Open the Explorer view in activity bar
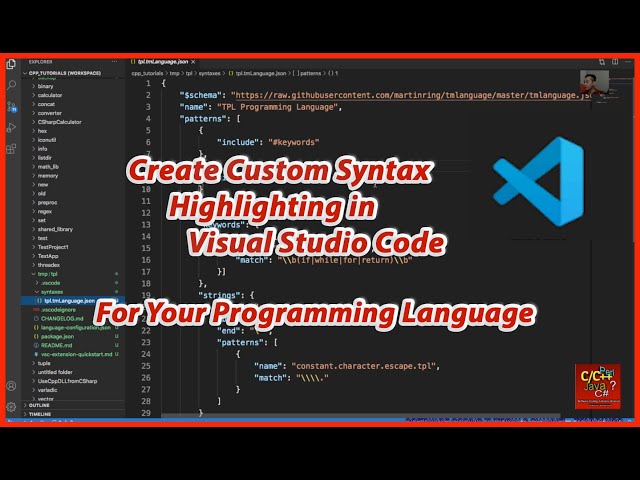The width and height of the screenshot is (640, 480). pyautogui.click(x=11, y=64)
